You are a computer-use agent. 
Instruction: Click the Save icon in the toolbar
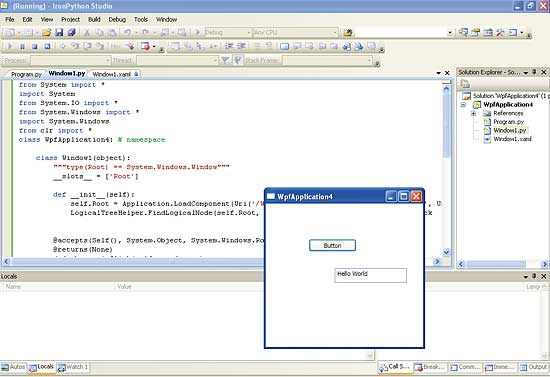click(x=59, y=33)
